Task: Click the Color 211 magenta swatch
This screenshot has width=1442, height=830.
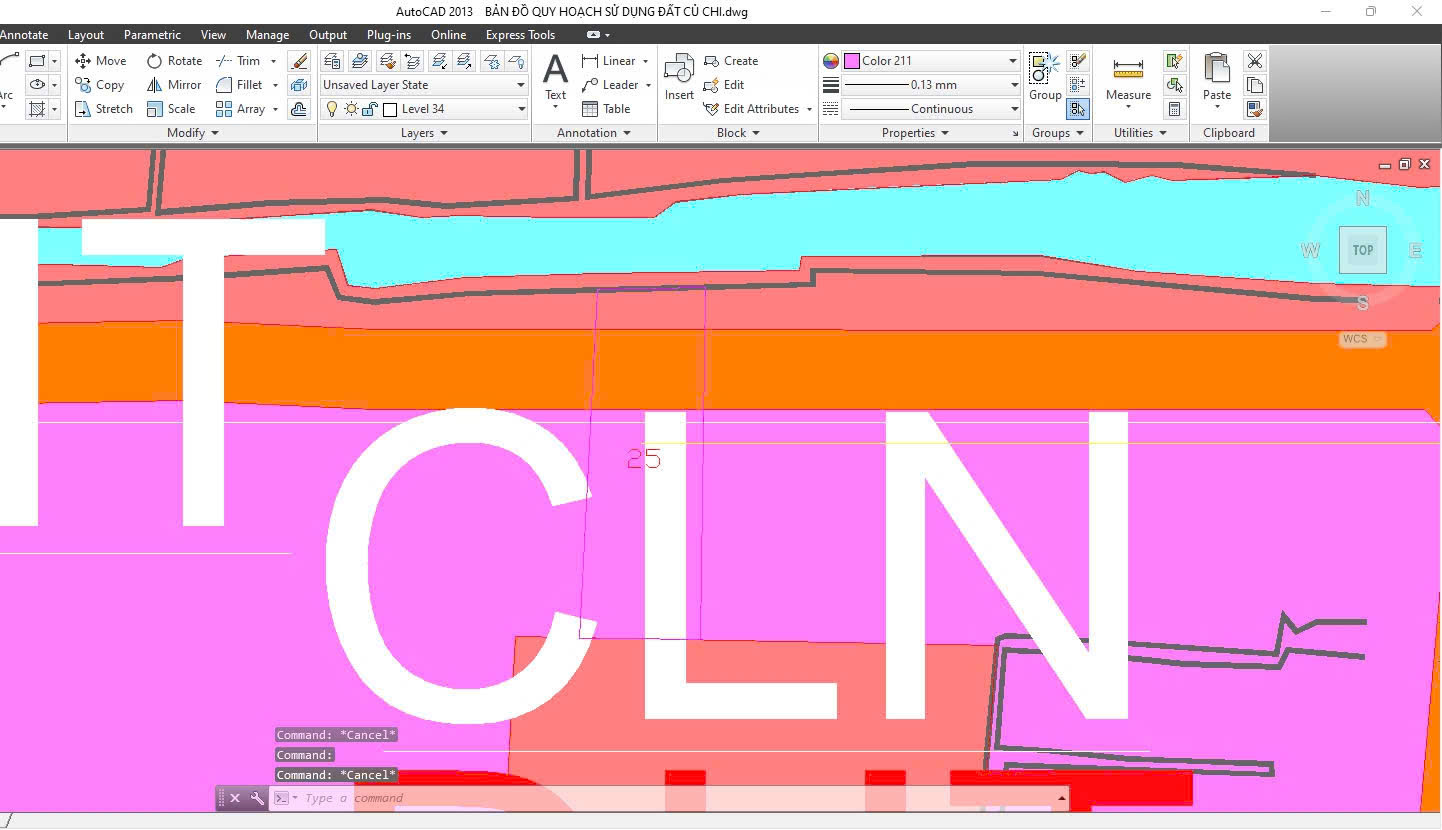Action: [852, 61]
